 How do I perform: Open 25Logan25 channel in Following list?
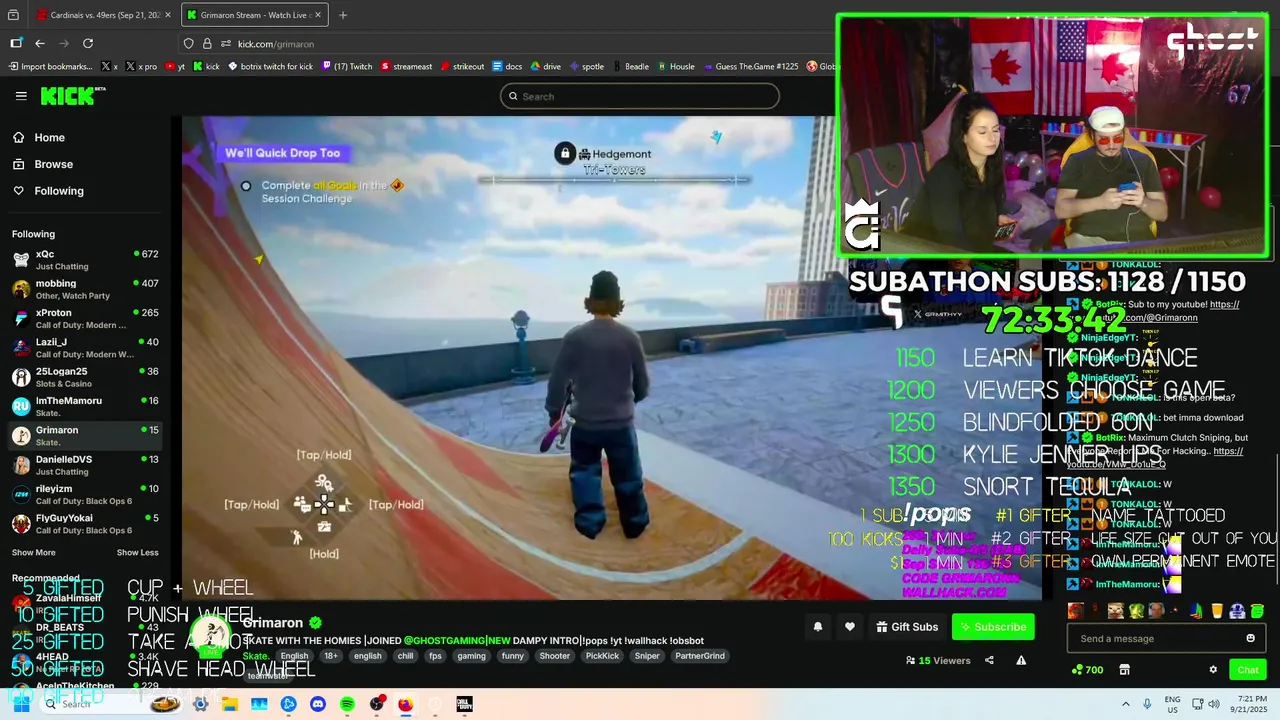pyautogui.click(x=86, y=377)
